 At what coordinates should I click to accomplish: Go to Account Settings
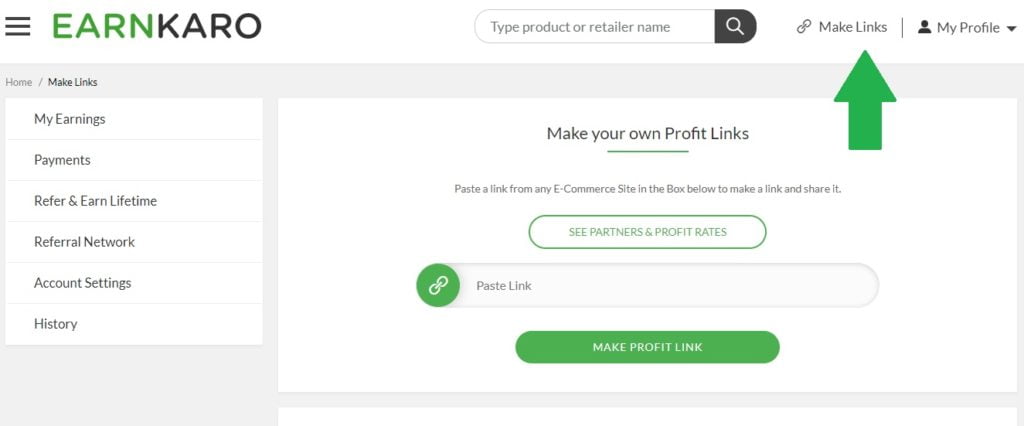pyautogui.click(x=82, y=283)
